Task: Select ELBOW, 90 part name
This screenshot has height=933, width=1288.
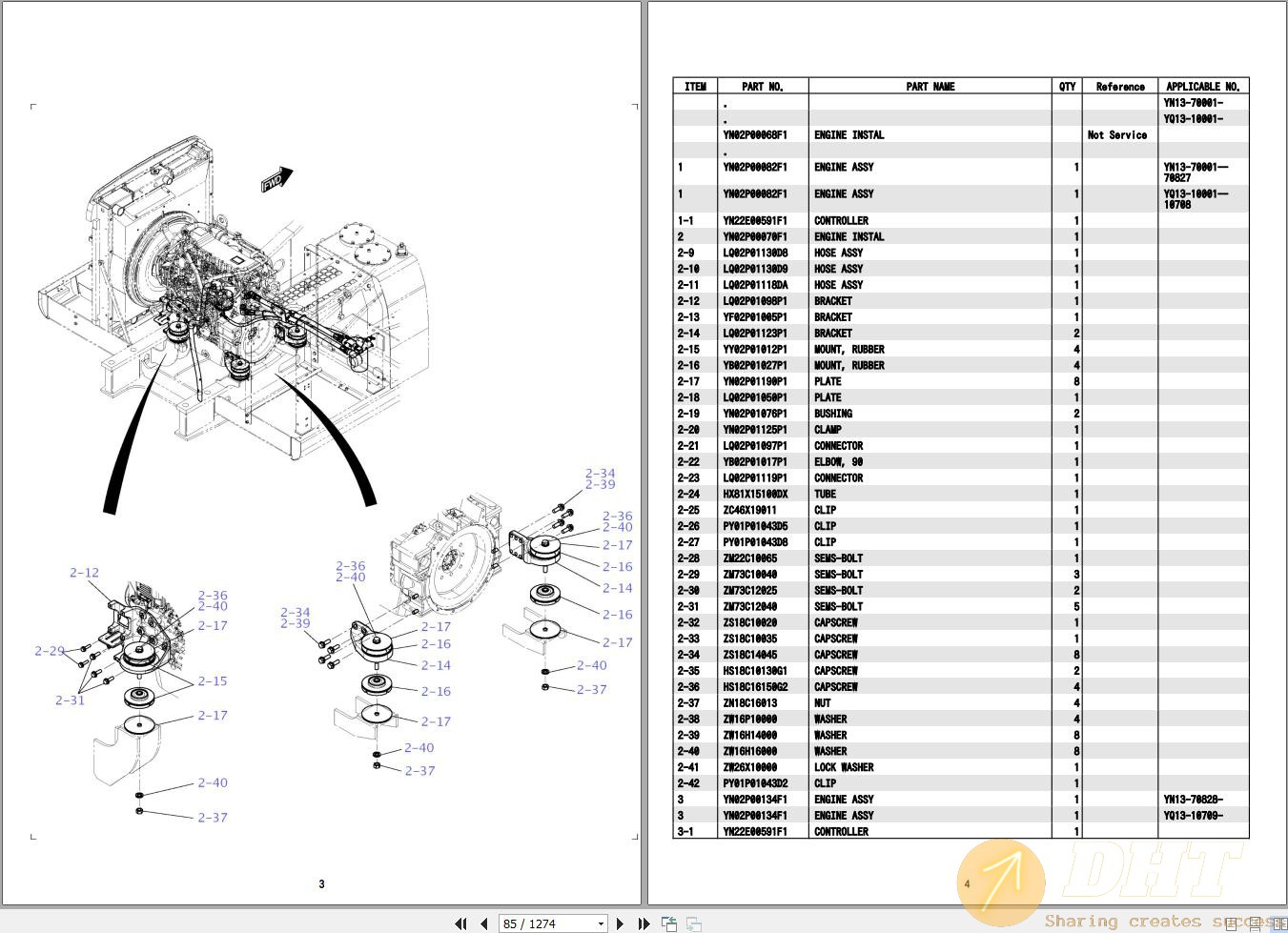Action: pyautogui.click(x=839, y=462)
